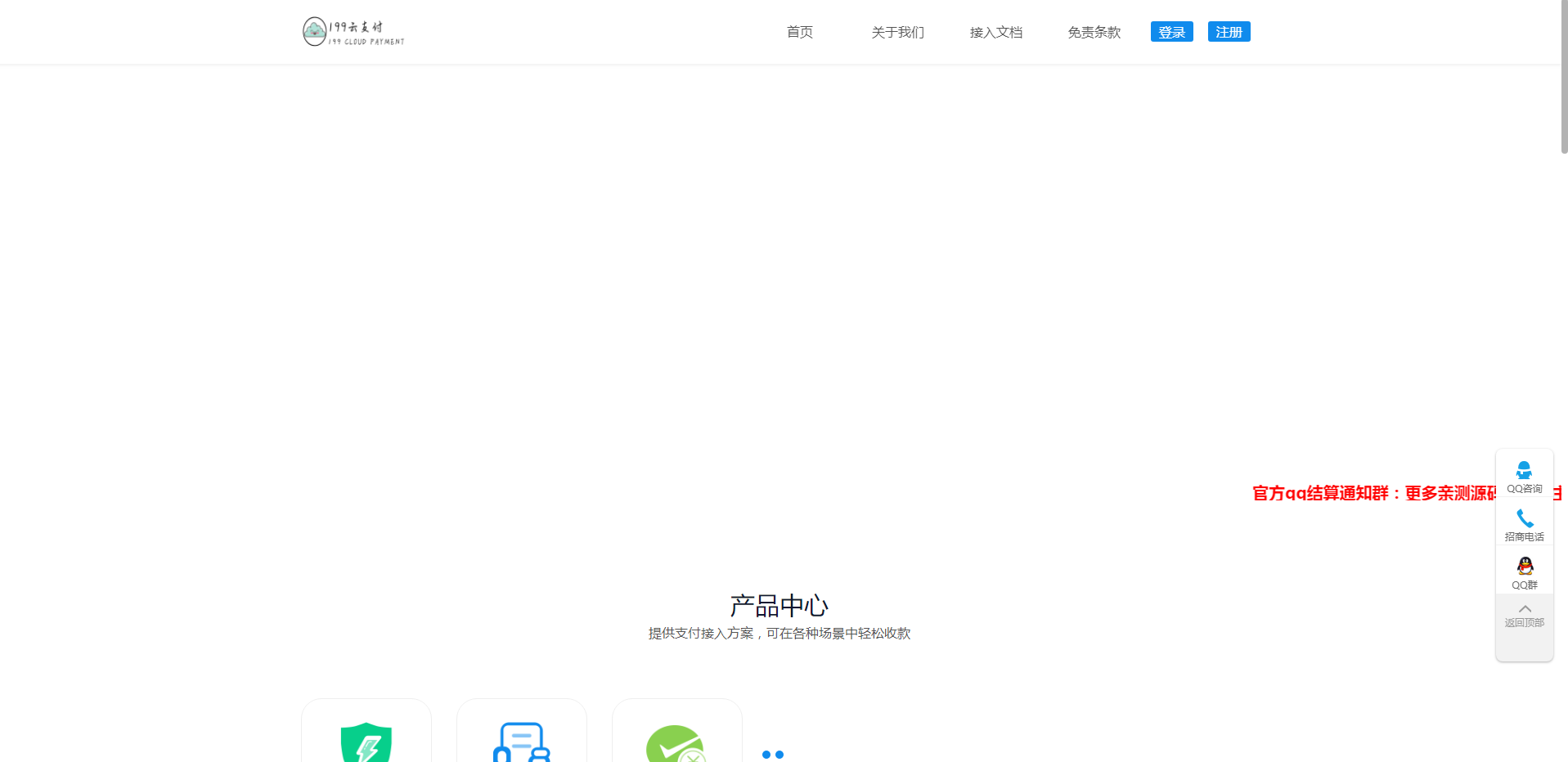Click the blank banner area below the navigation
Image resolution: width=1568 pixels, height=762 pixels.
tap(777, 262)
